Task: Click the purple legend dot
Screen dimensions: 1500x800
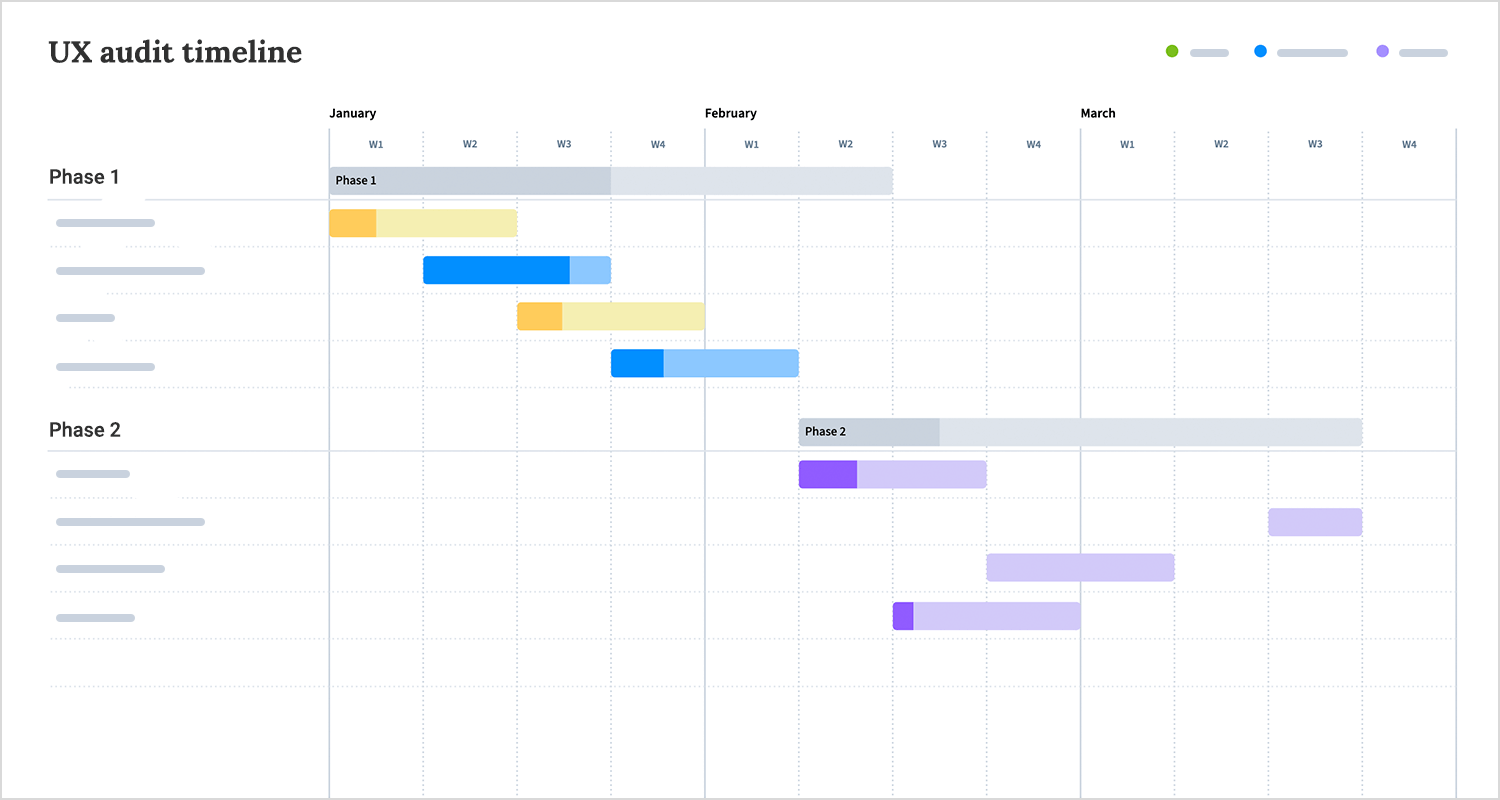Action: [x=1382, y=51]
